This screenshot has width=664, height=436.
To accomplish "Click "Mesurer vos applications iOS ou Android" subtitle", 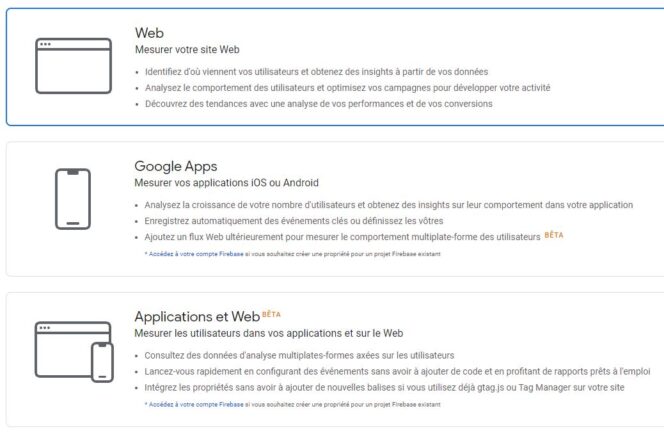I will click(x=226, y=183).
